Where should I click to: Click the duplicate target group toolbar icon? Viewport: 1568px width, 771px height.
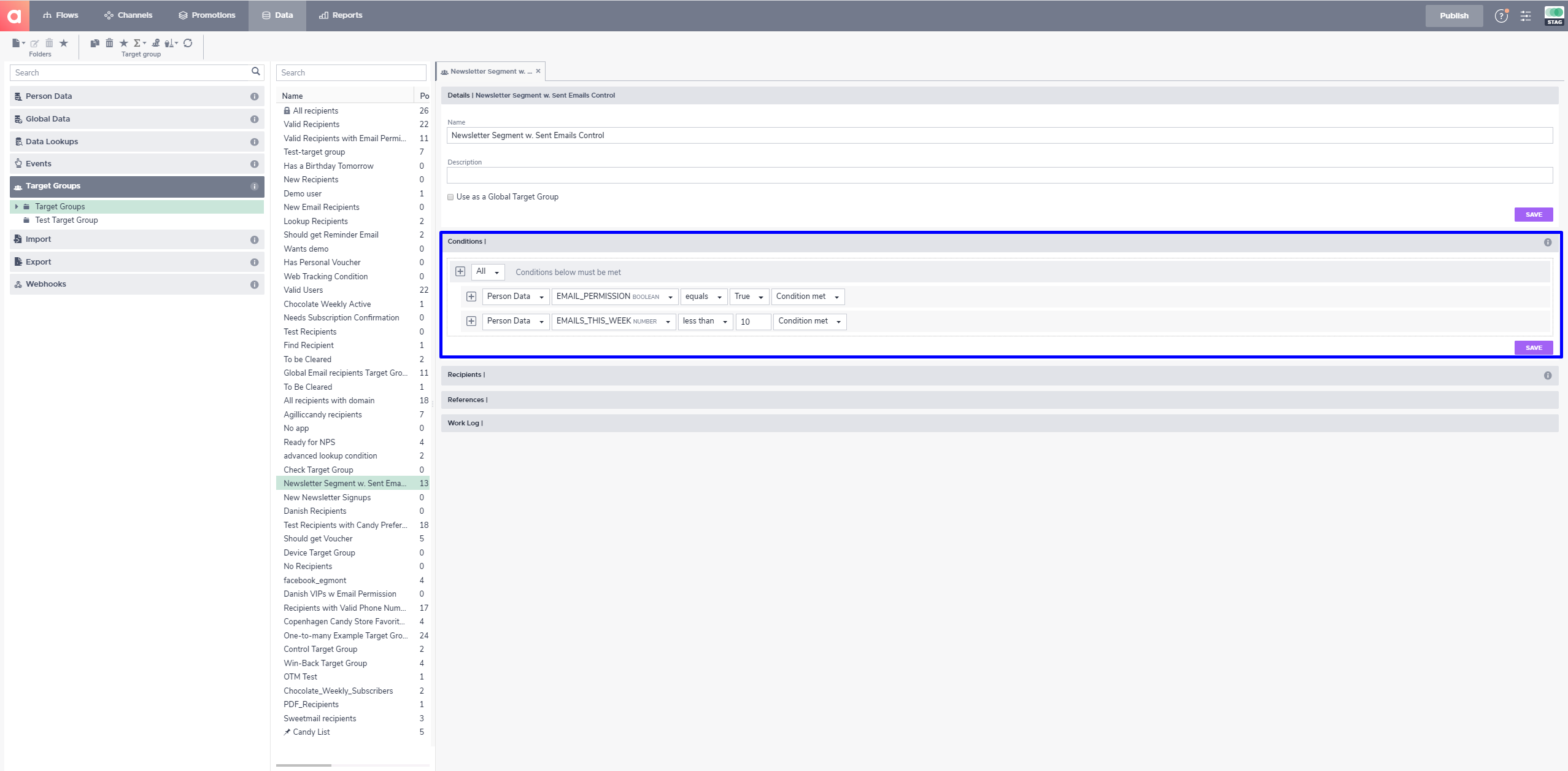pos(95,43)
